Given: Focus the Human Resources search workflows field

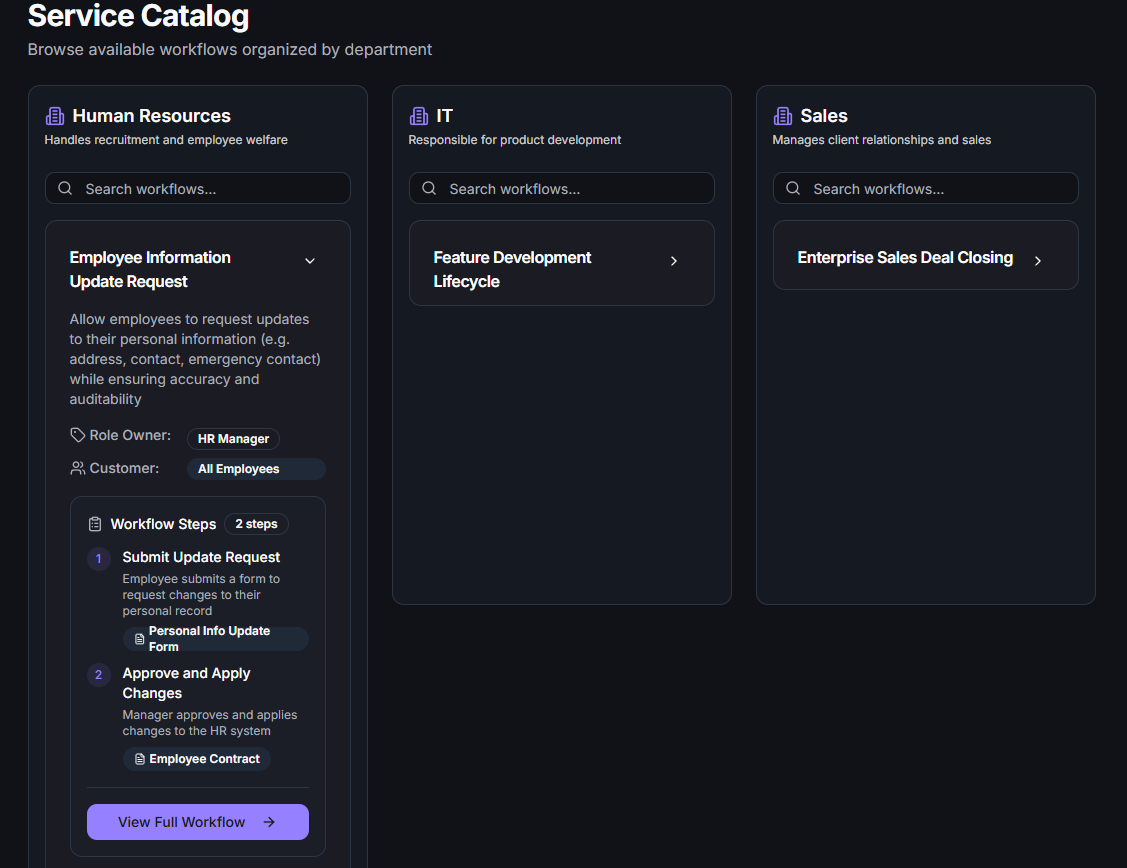Looking at the screenshot, I should (x=210, y=189).
